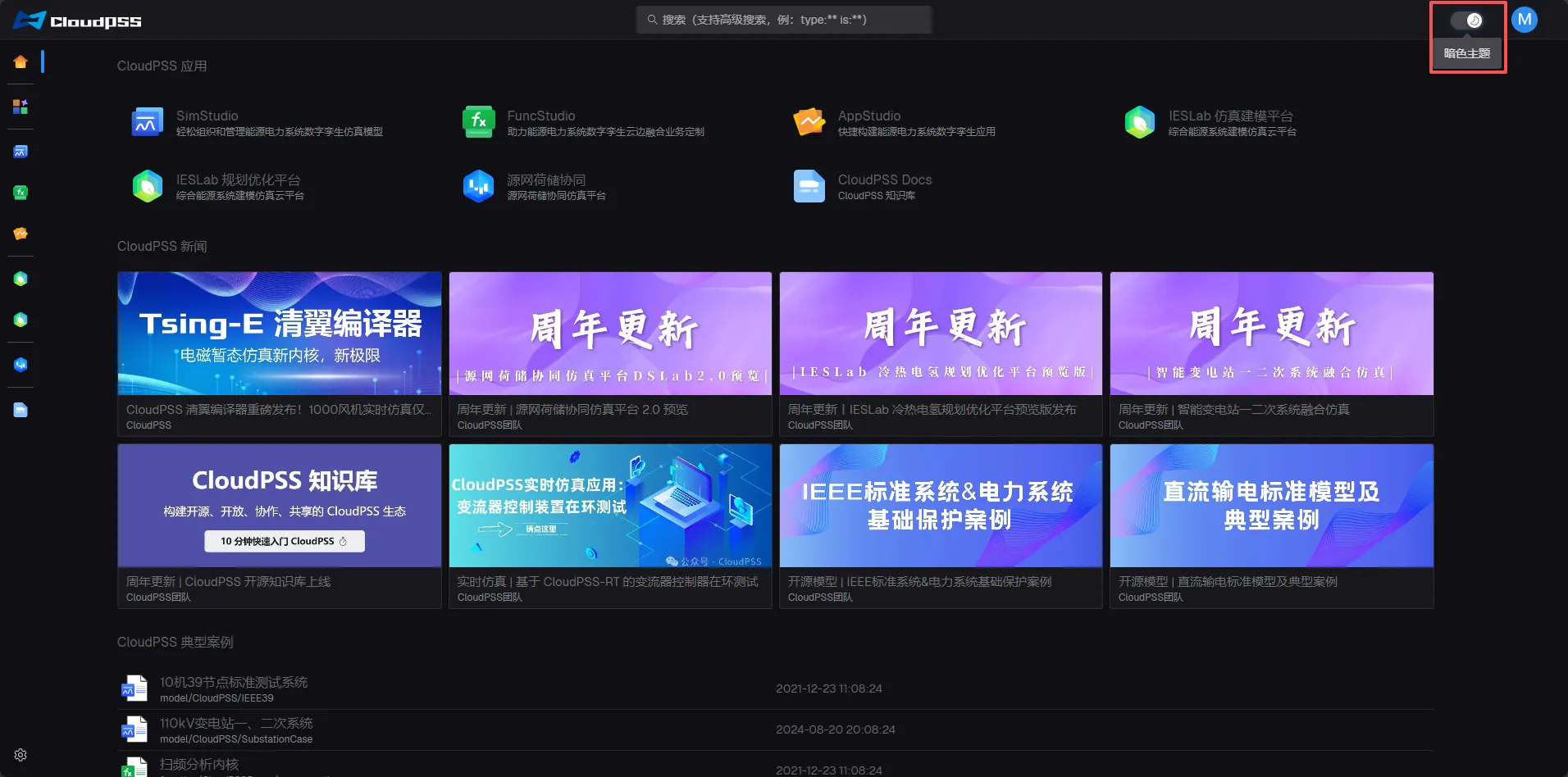Open 源网荷储协同仿真平台 DSLab2.0 预览 banner
The width and height of the screenshot is (1568, 777).
tap(610, 334)
